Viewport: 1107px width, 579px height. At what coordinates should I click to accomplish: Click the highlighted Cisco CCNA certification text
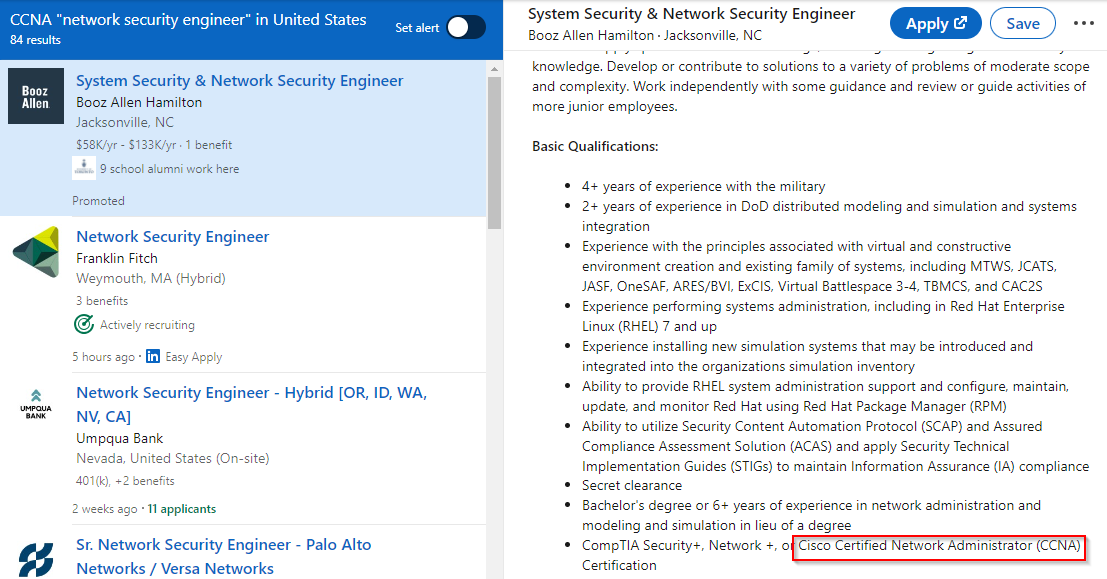pos(939,546)
